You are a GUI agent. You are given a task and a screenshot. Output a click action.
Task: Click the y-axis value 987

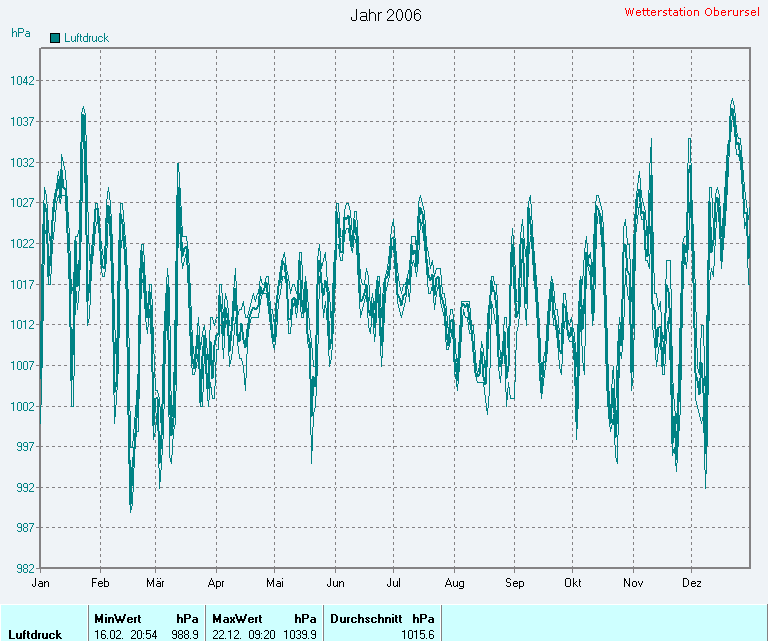pos(25,527)
